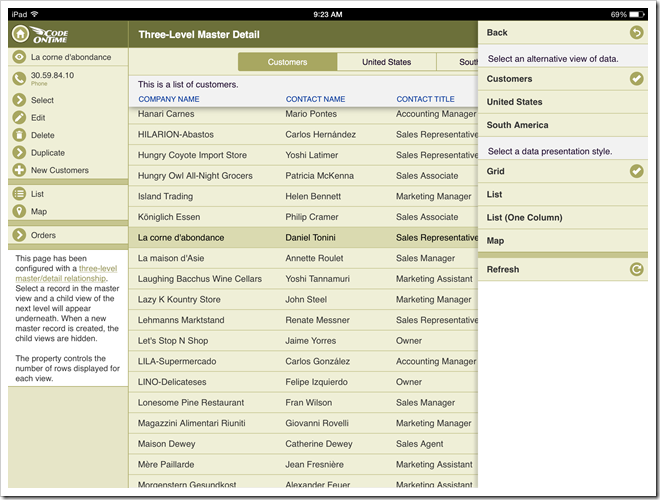This screenshot has width=660, height=500.
Task: Select the Grid presentation style
Action: (563, 171)
